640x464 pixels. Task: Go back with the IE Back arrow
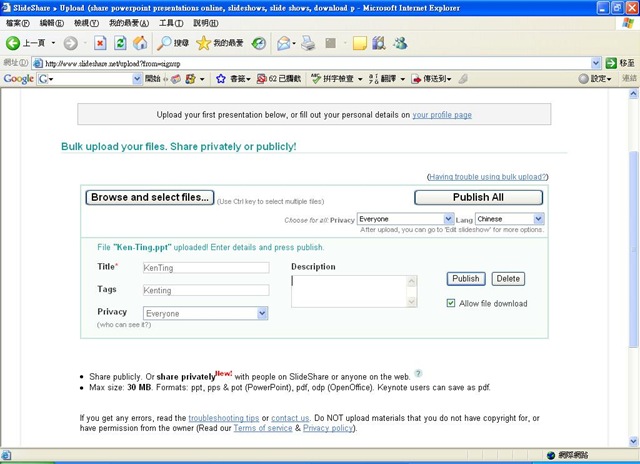point(13,43)
